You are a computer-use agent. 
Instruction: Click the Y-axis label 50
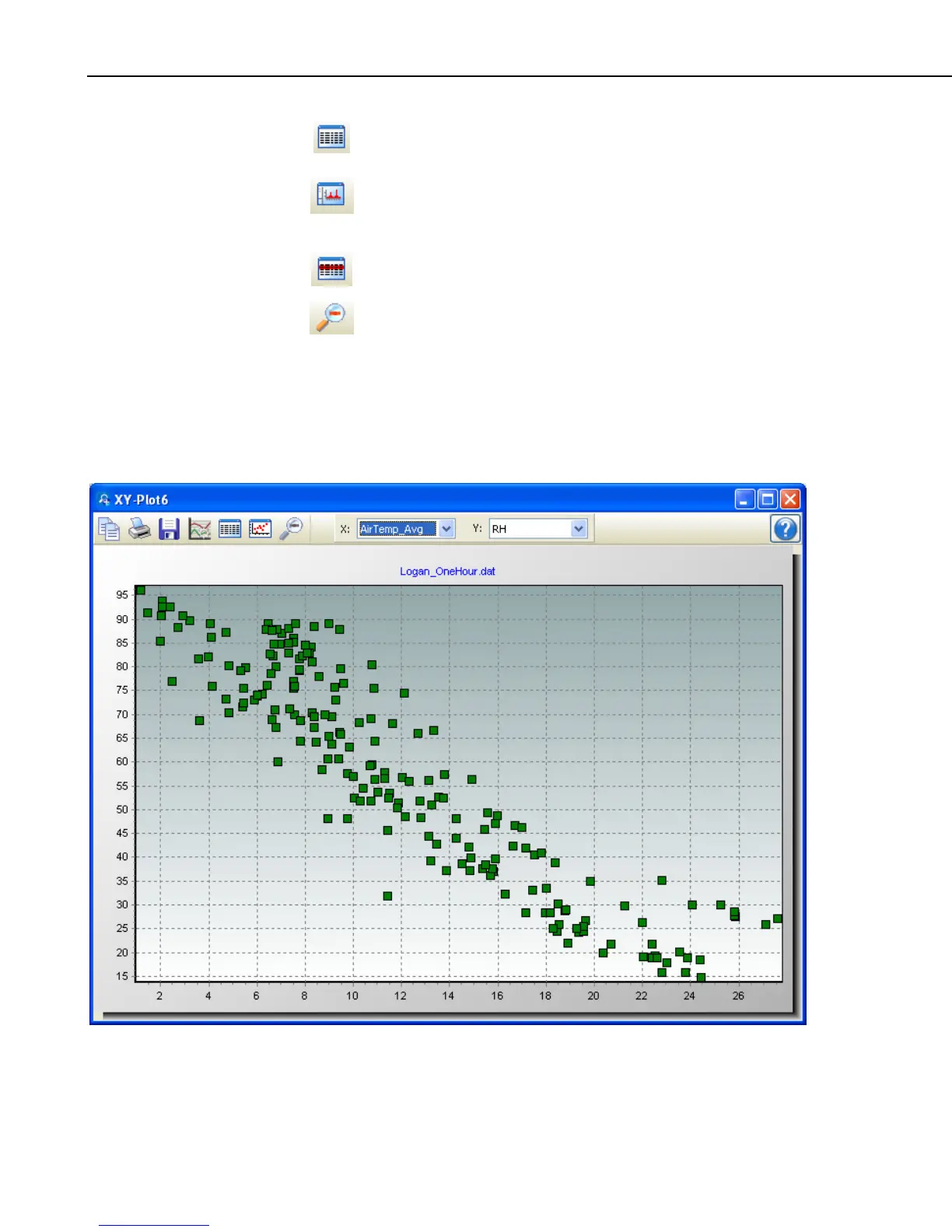pyautogui.click(x=122, y=810)
